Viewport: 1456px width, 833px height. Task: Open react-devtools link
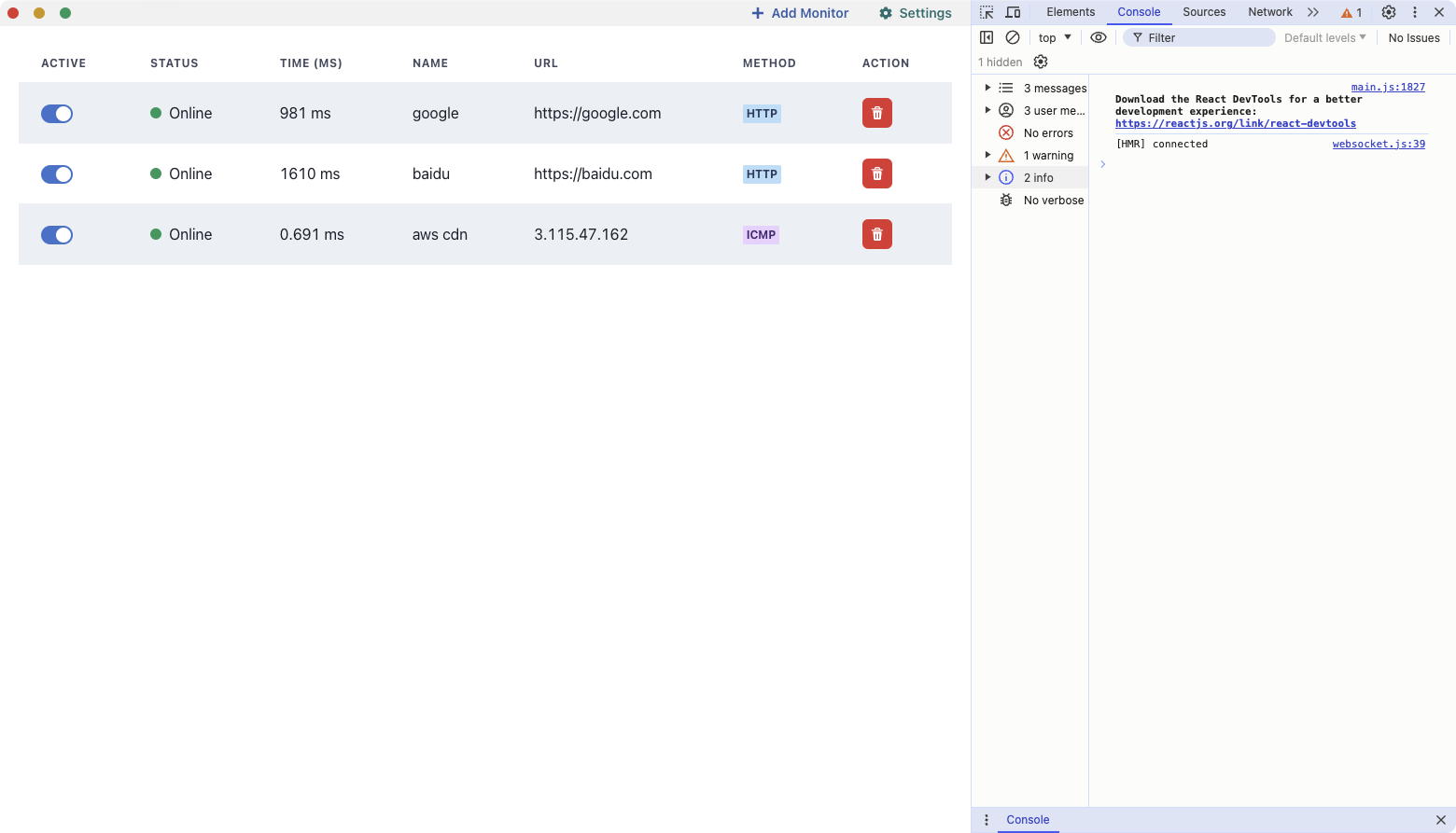tap(1235, 123)
